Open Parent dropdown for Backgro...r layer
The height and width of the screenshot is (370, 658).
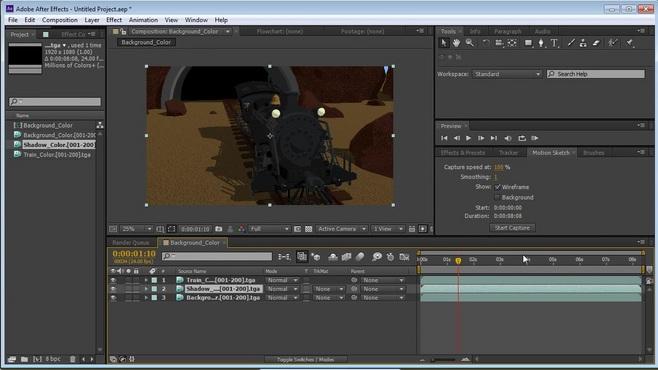[383, 298]
